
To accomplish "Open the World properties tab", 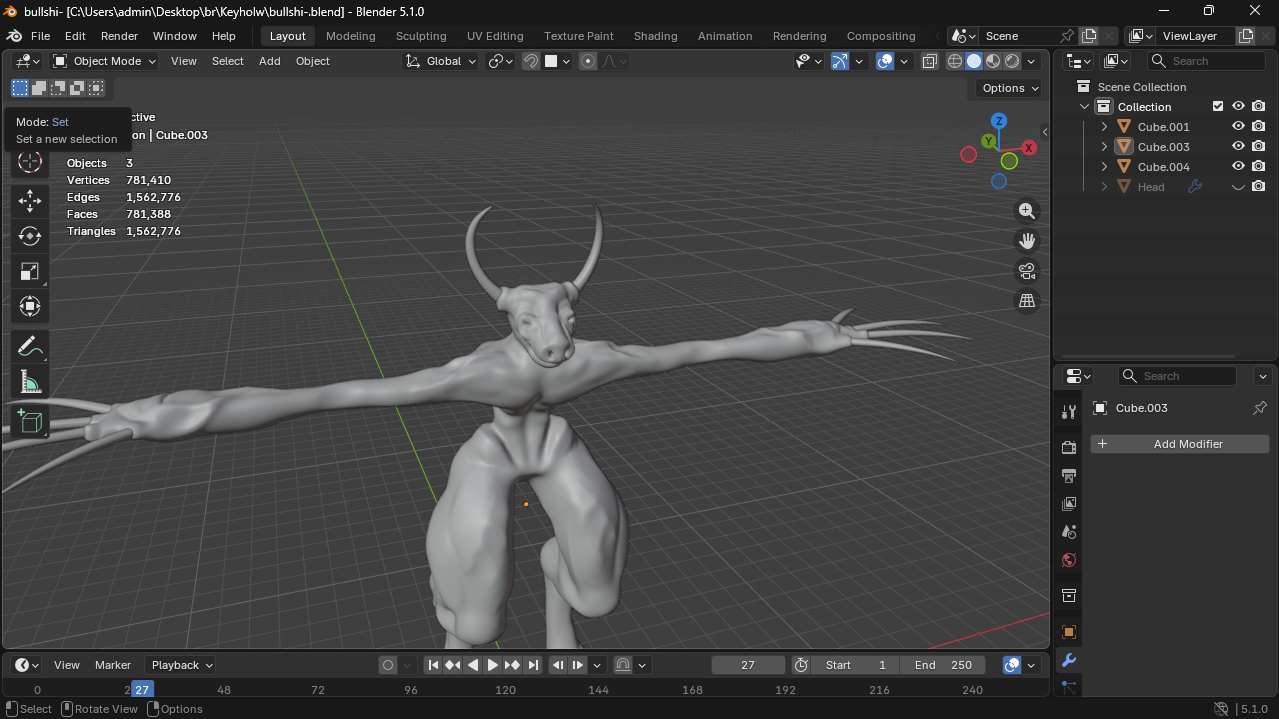I will pyautogui.click(x=1068, y=560).
